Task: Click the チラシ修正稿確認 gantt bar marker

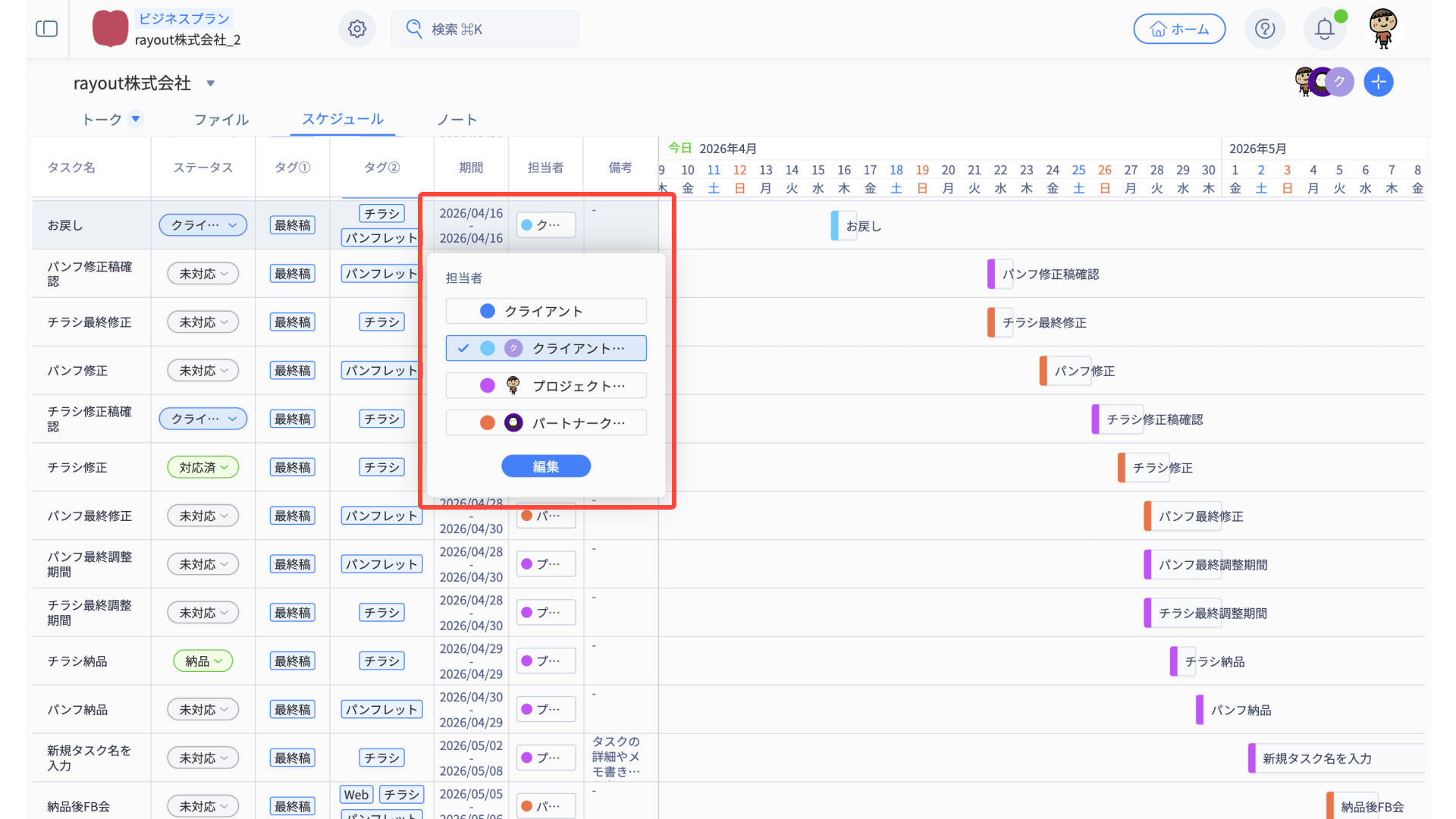Action: point(1096,419)
